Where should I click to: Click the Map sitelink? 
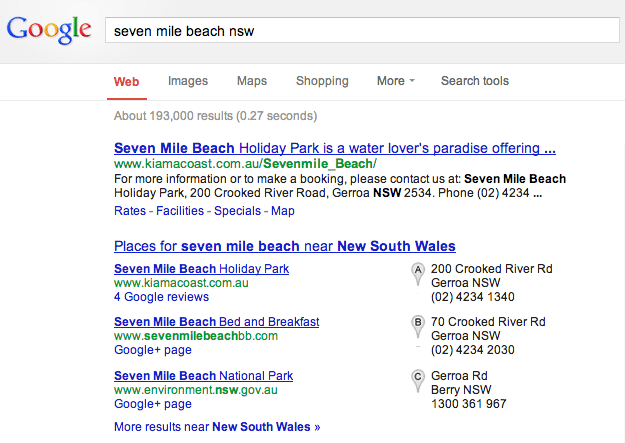tap(283, 211)
